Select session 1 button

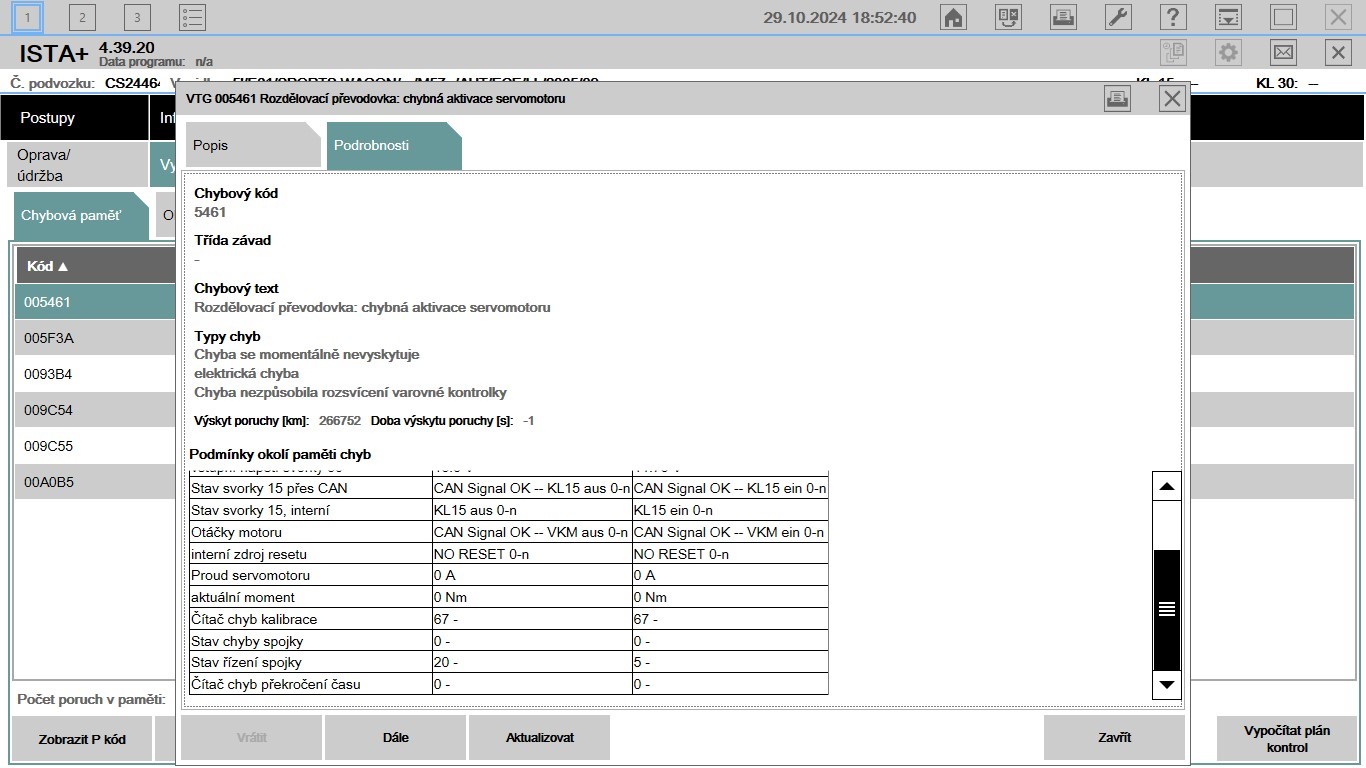pyautogui.click(x=27, y=17)
